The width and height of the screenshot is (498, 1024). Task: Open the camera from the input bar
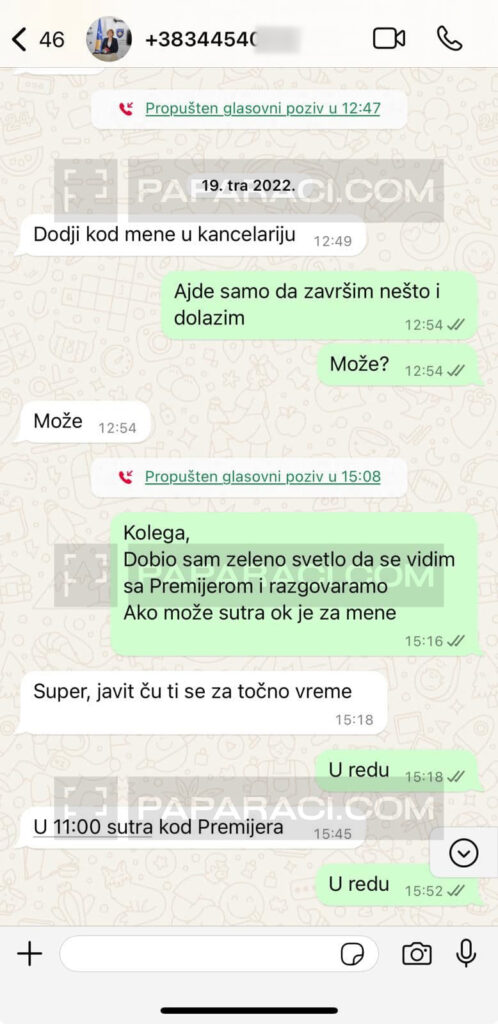coord(416,954)
